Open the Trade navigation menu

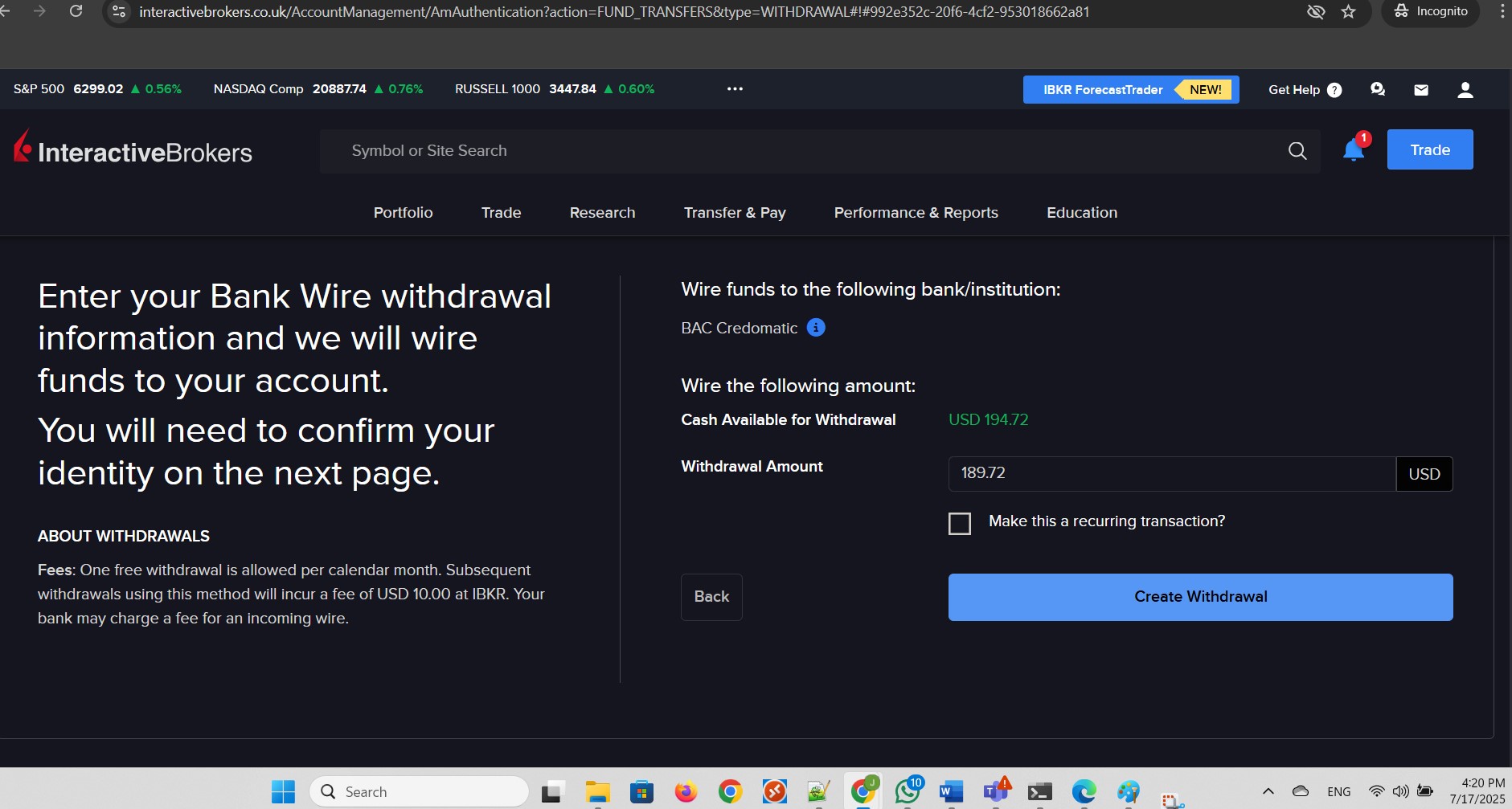pyautogui.click(x=501, y=213)
